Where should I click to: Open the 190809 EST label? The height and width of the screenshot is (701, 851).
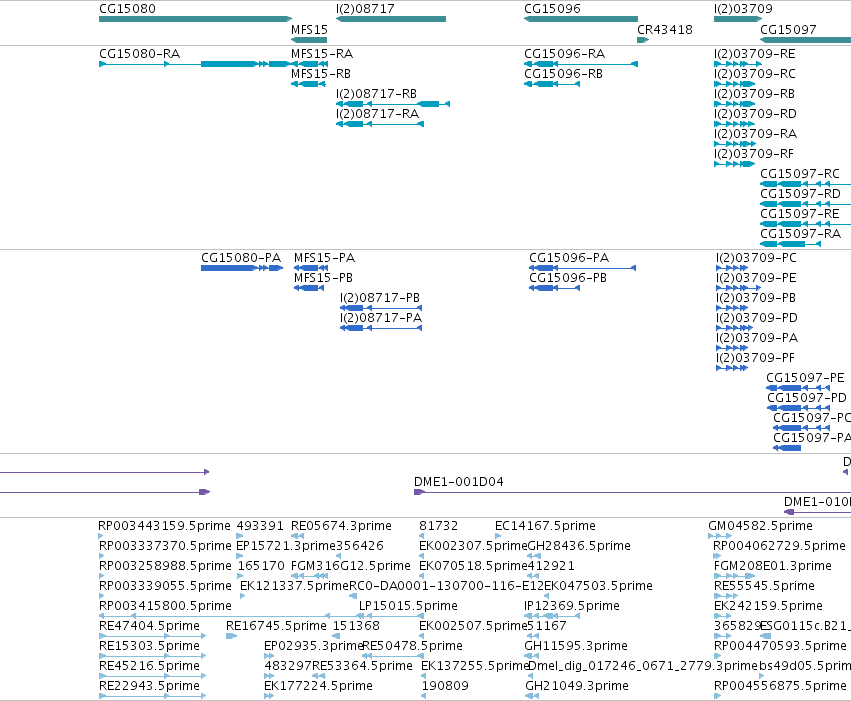[x=445, y=687]
